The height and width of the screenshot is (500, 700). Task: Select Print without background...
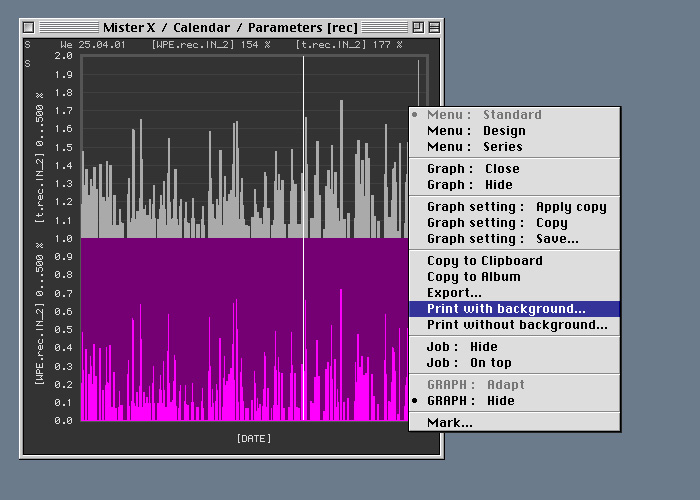(514, 325)
